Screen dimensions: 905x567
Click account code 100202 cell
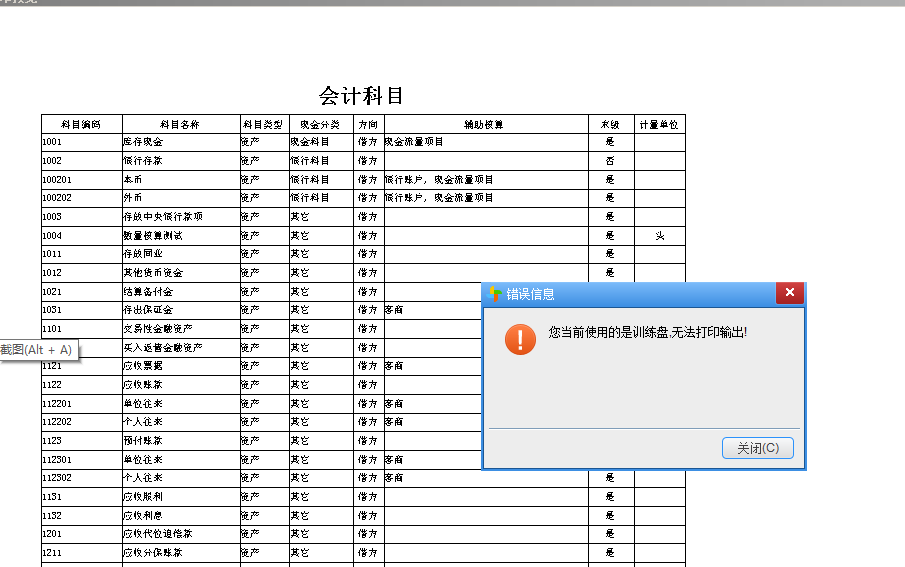tap(57, 198)
